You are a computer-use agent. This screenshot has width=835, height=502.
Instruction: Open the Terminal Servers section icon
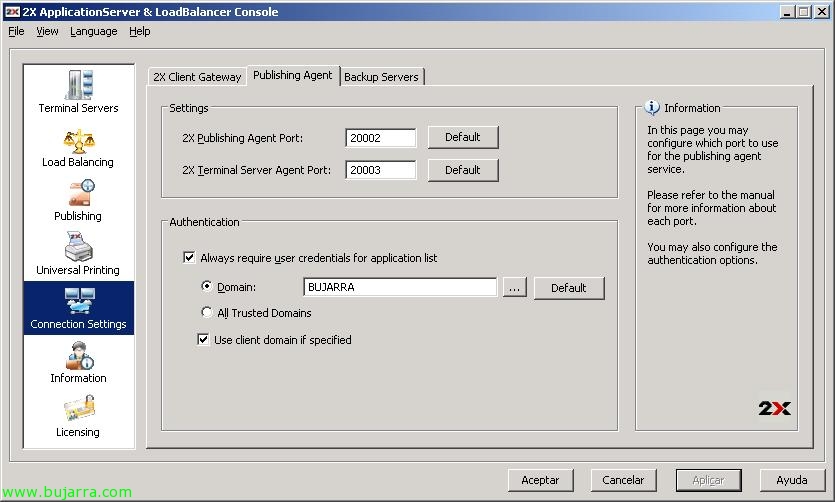tap(79, 85)
